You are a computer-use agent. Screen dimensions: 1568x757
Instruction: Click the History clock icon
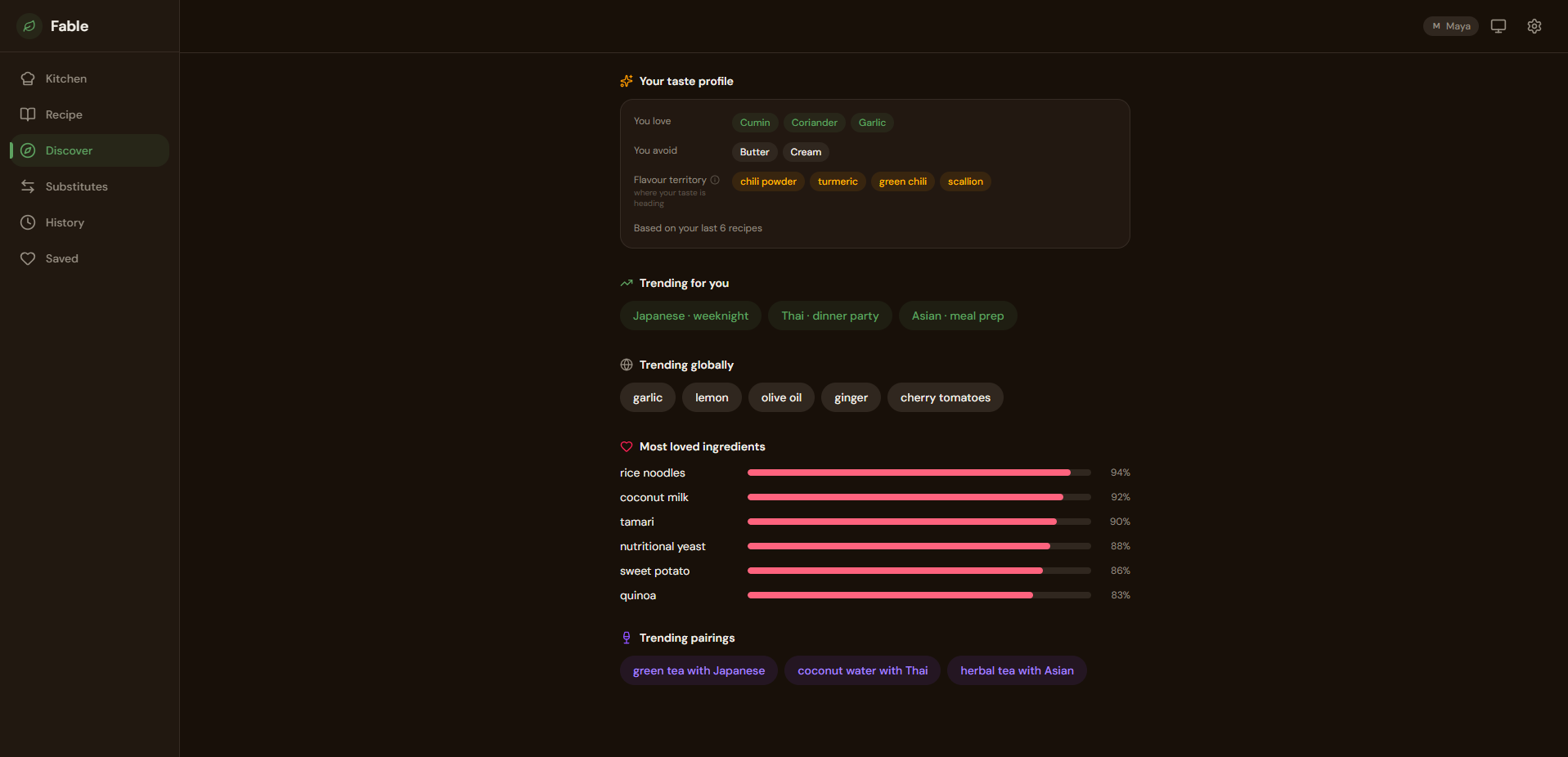[28, 222]
